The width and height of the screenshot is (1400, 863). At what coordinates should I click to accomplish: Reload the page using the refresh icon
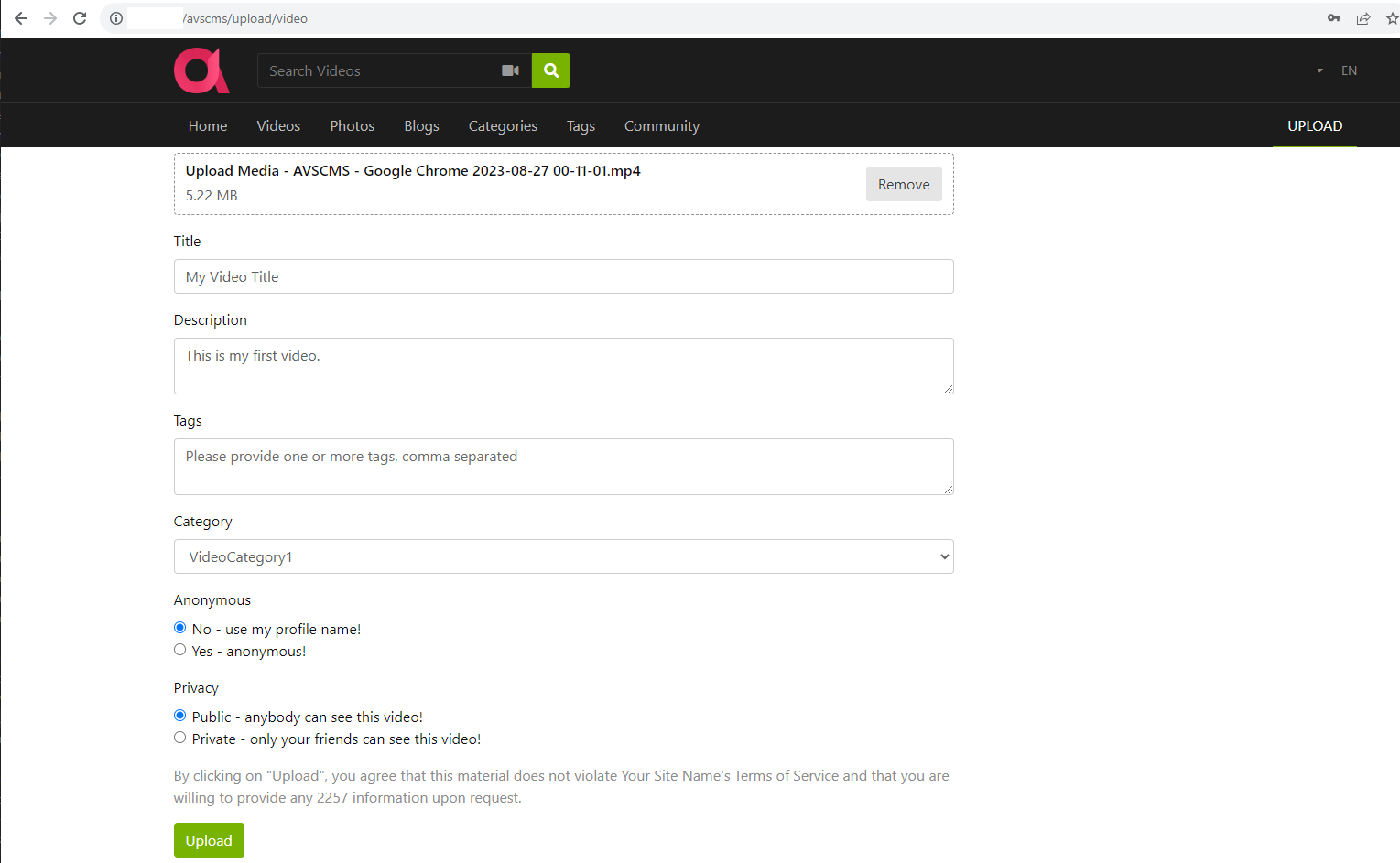[x=80, y=18]
